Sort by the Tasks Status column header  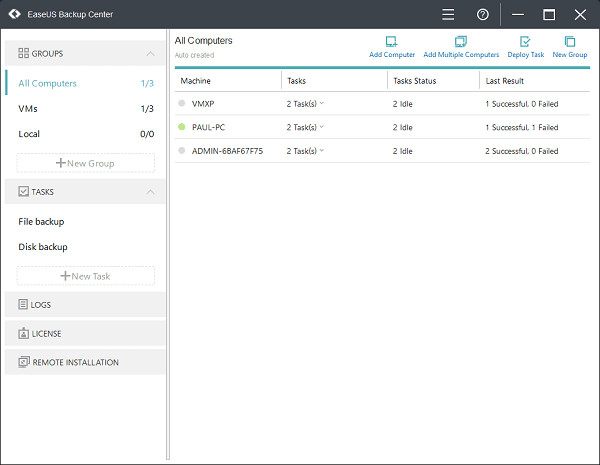point(415,81)
